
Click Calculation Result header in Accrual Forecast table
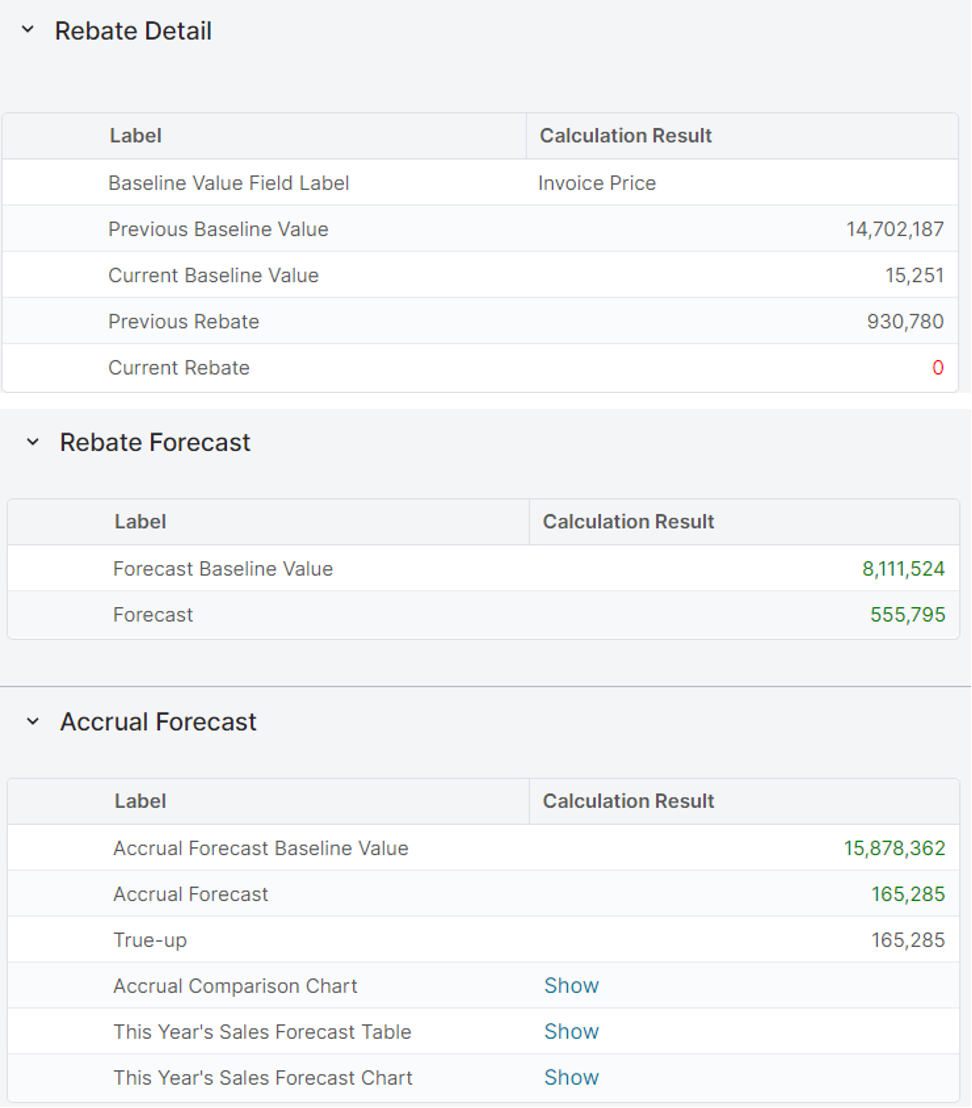pos(628,801)
